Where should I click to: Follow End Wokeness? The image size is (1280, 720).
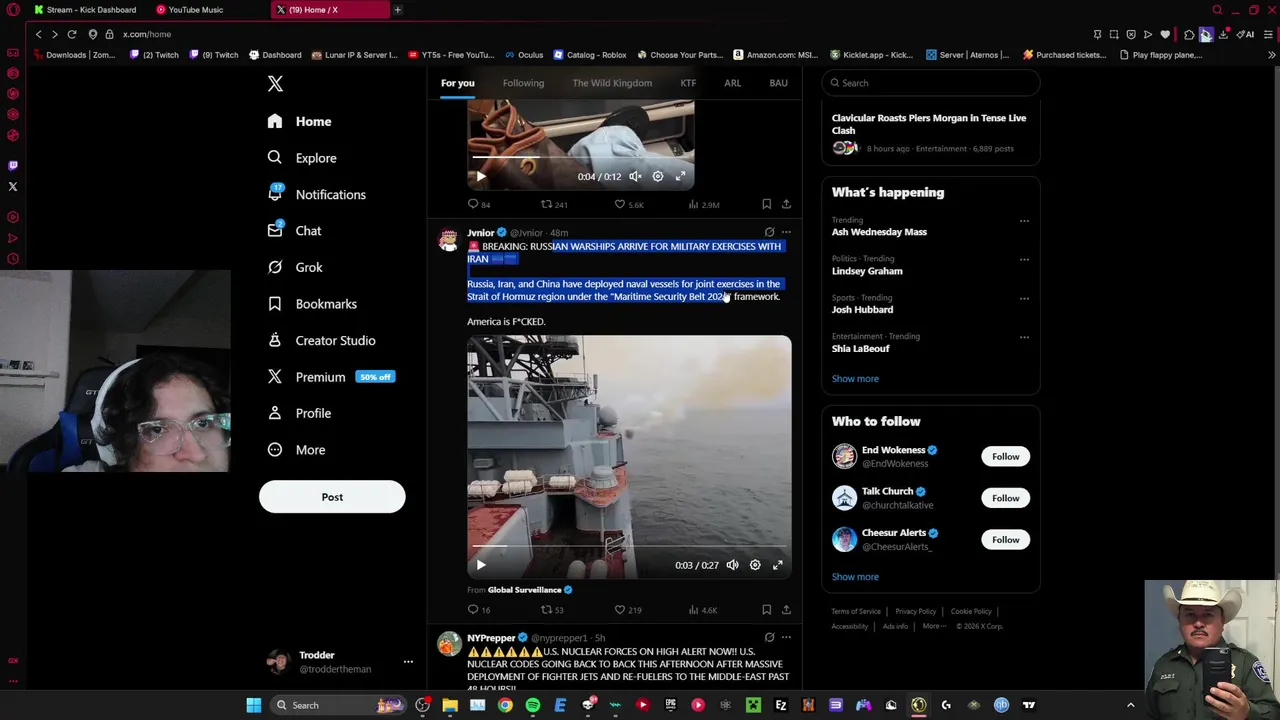click(x=1005, y=456)
